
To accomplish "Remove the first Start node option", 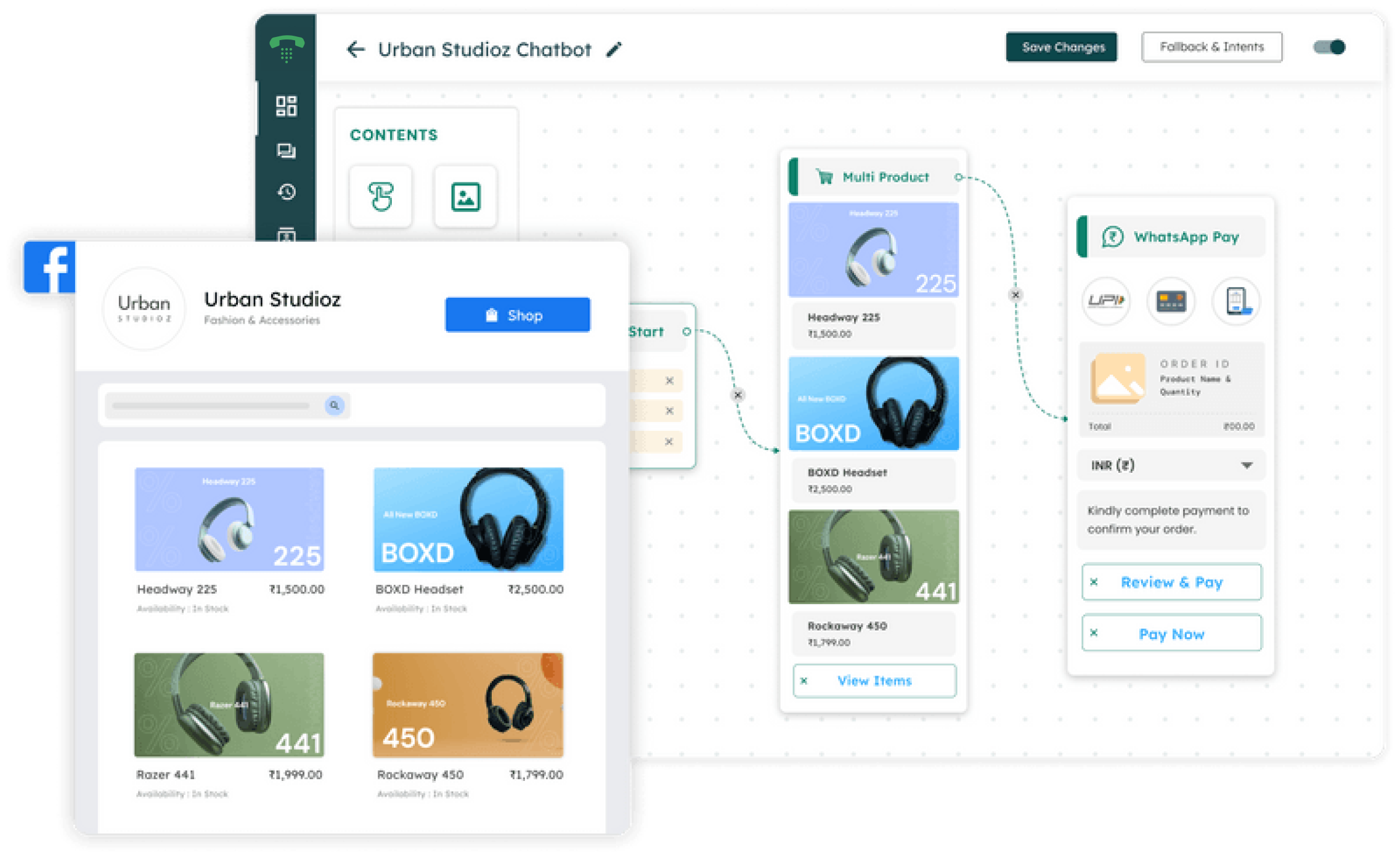I will tap(670, 381).
